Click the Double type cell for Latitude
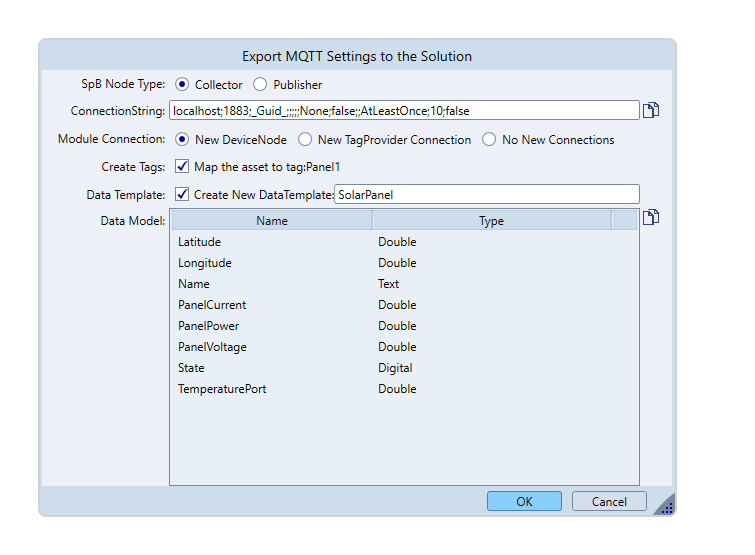This screenshot has height=555, width=755. pyautogui.click(x=397, y=242)
